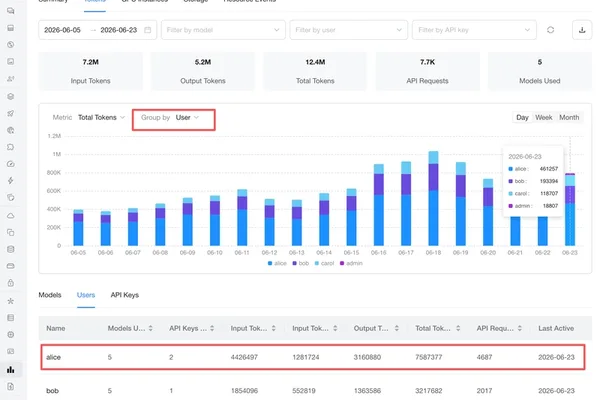Image resolution: width=600 pixels, height=400 pixels.
Task: Click the compass sidebar icon
Action: click(x=11, y=44)
